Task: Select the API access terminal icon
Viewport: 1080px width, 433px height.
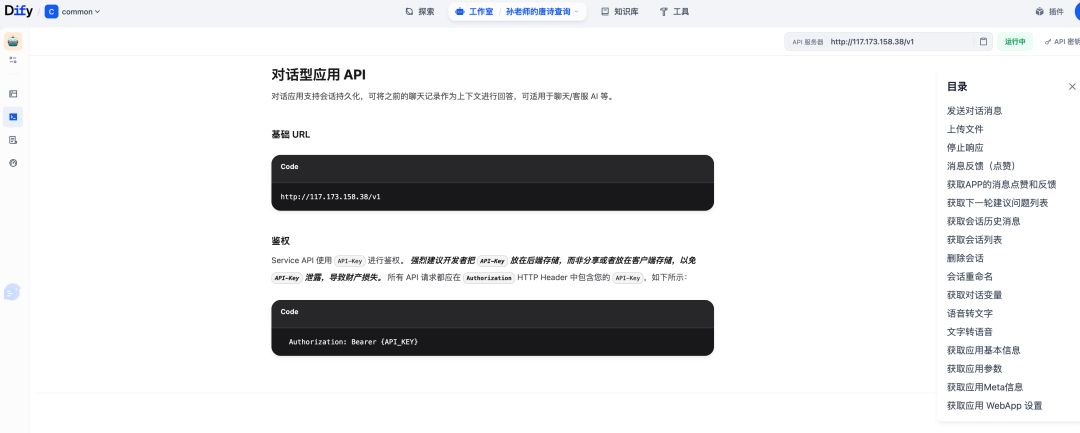Action: [13, 117]
